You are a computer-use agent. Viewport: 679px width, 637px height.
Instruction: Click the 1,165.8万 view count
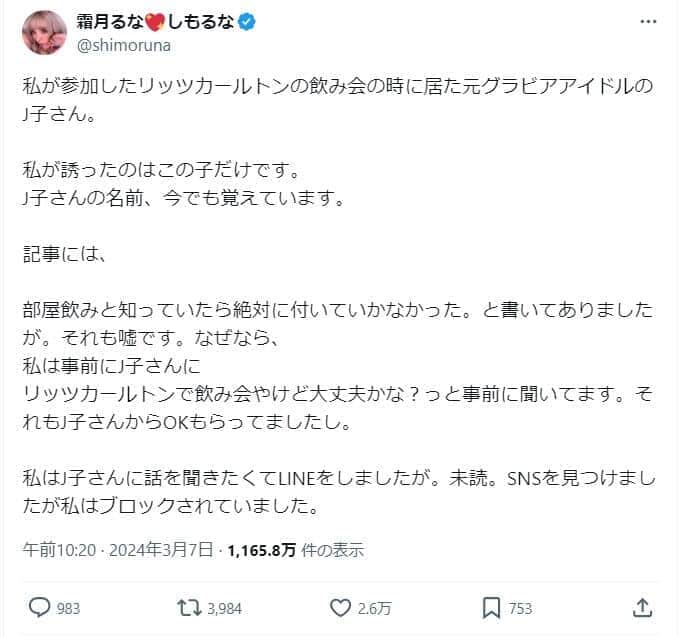click(x=261, y=549)
